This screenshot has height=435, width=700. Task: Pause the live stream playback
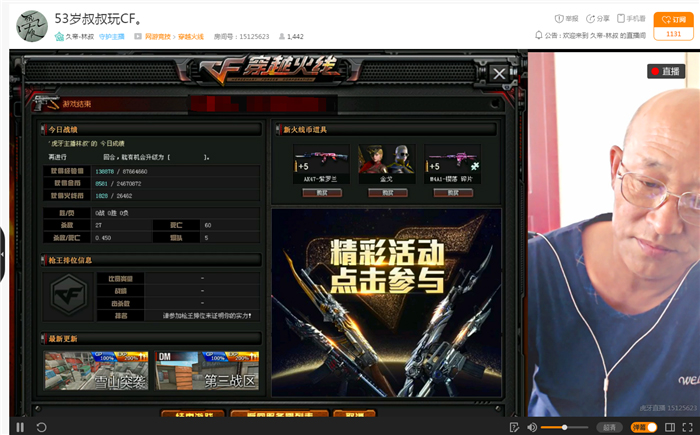(x=20, y=427)
